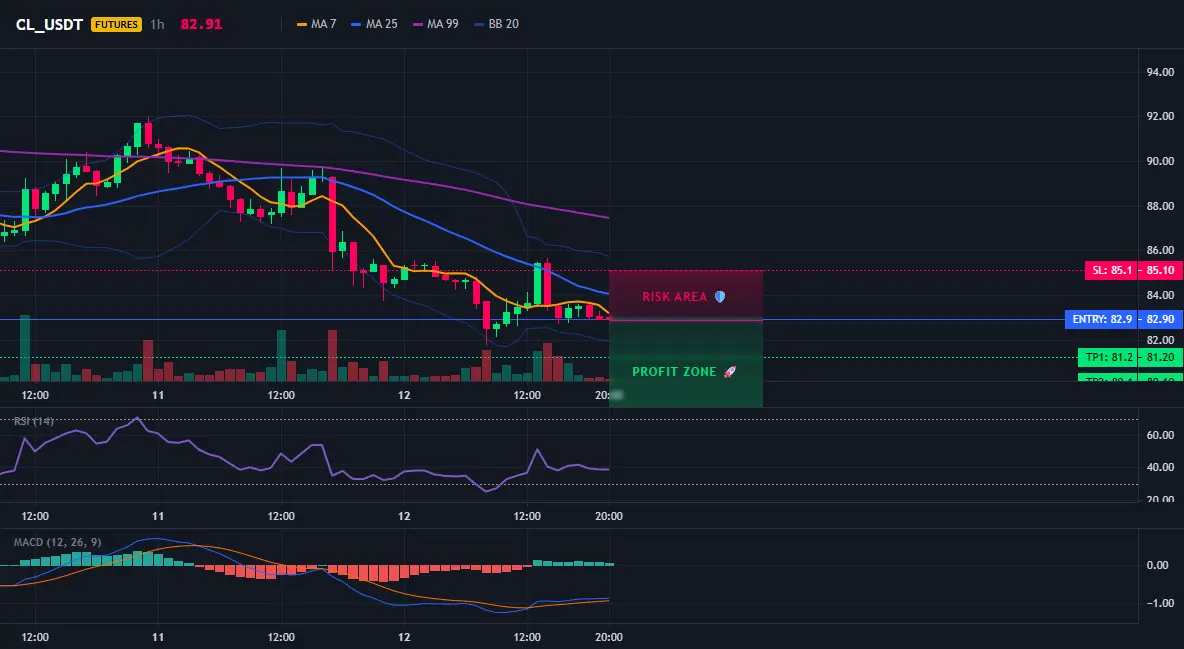Image resolution: width=1184 pixels, height=649 pixels.
Task: Click date 11 on the price chart axis
Action: click(x=158, y=395)
